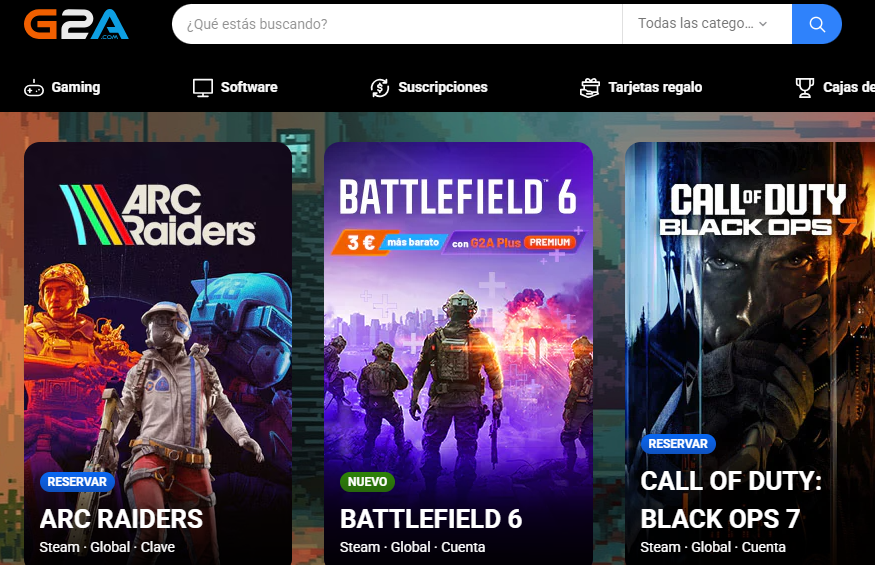Image resolution: width=875 pixels, height=565 pixels.
Task: Select the RESERVAR badge on ARC Raiders
Action: 77,482
